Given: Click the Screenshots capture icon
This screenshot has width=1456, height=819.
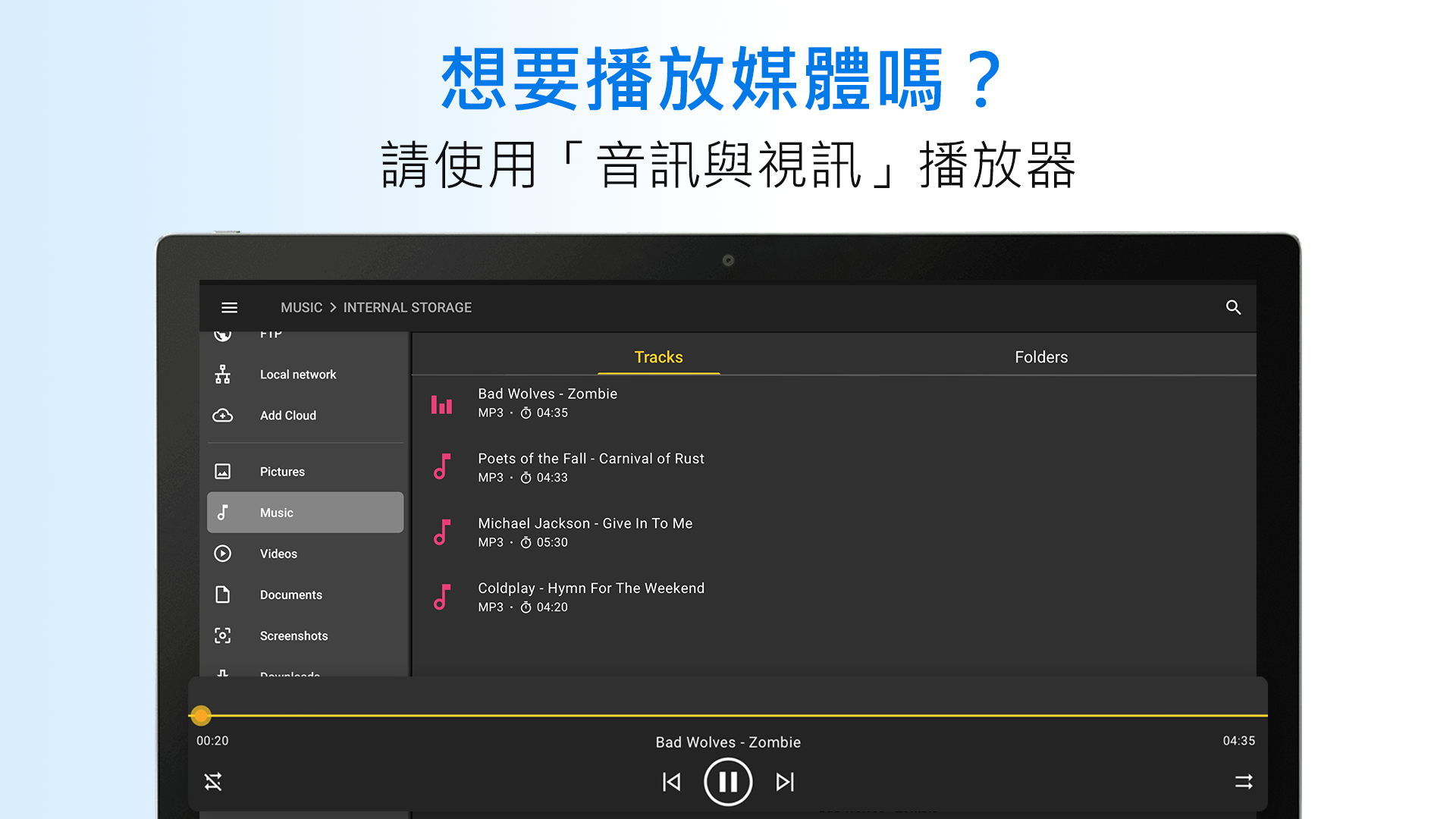Looking at the screenshot, I should 222,635.
